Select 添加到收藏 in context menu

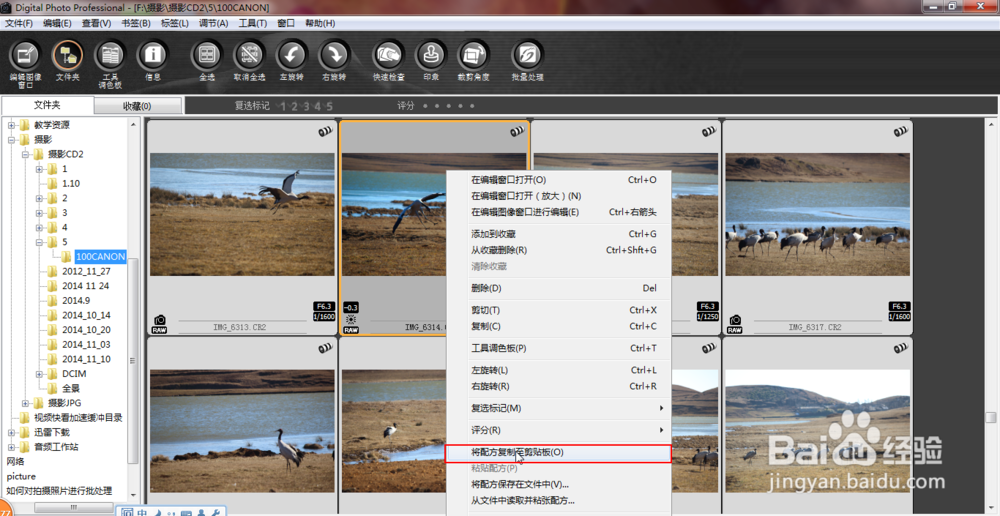[x=558, y=234]
